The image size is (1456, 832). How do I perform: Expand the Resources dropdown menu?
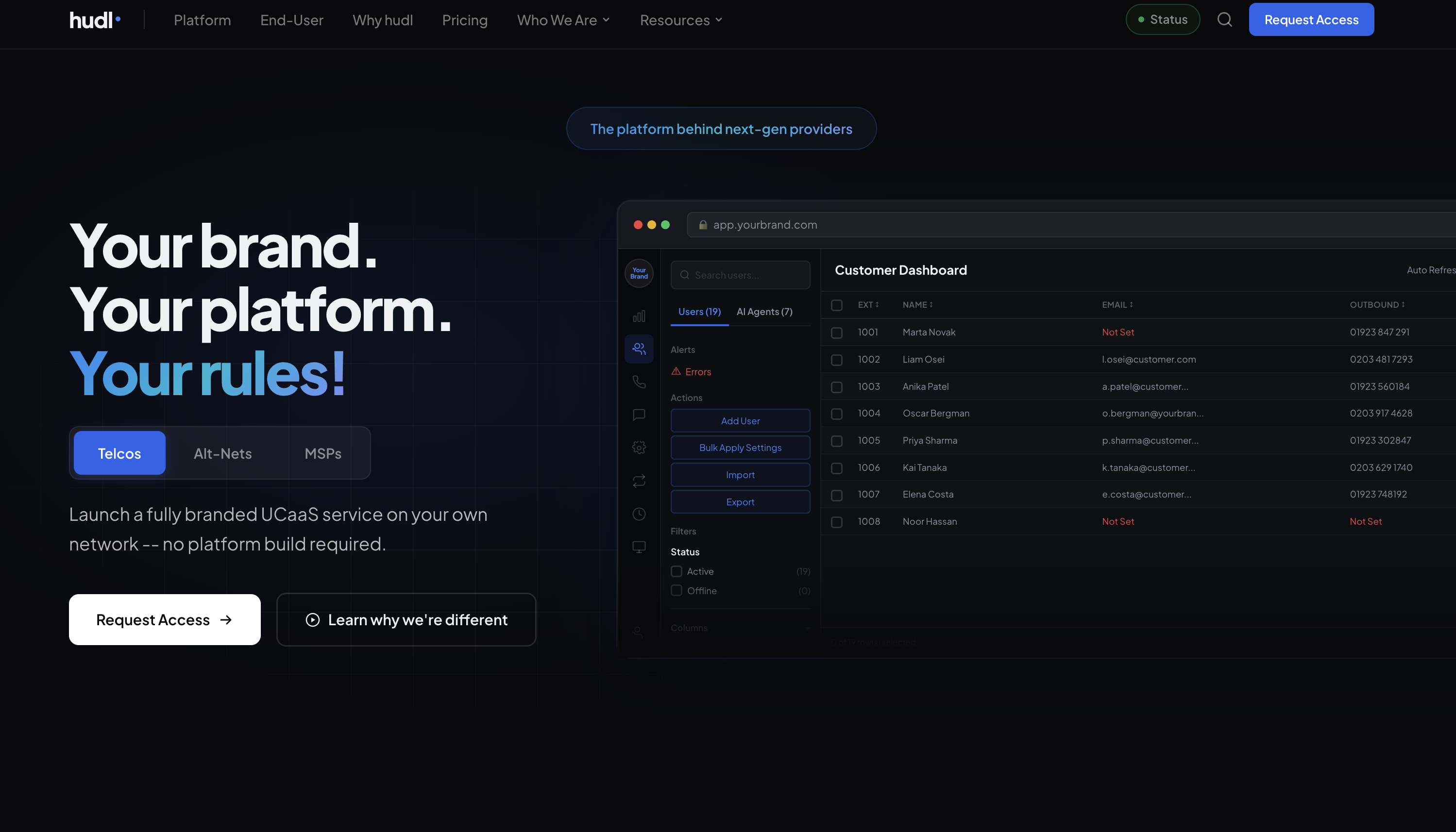coord(681,20)
